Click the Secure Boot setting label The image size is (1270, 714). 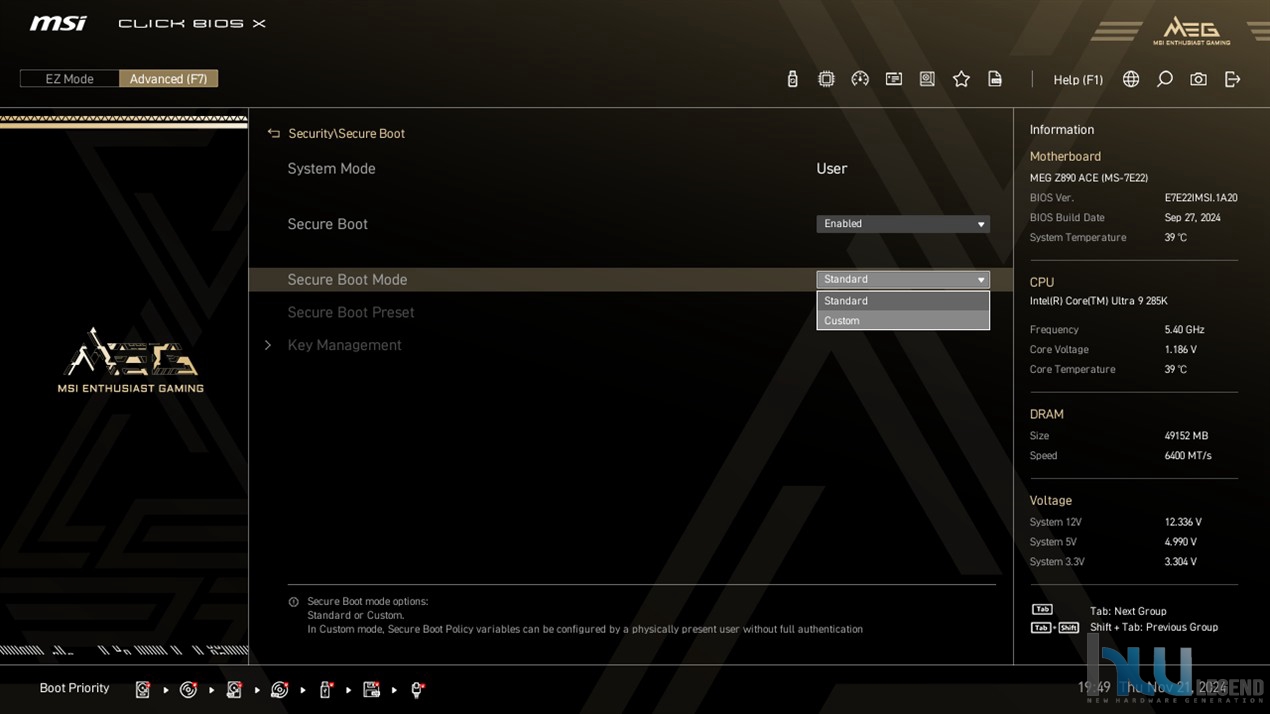click(327, 224)
